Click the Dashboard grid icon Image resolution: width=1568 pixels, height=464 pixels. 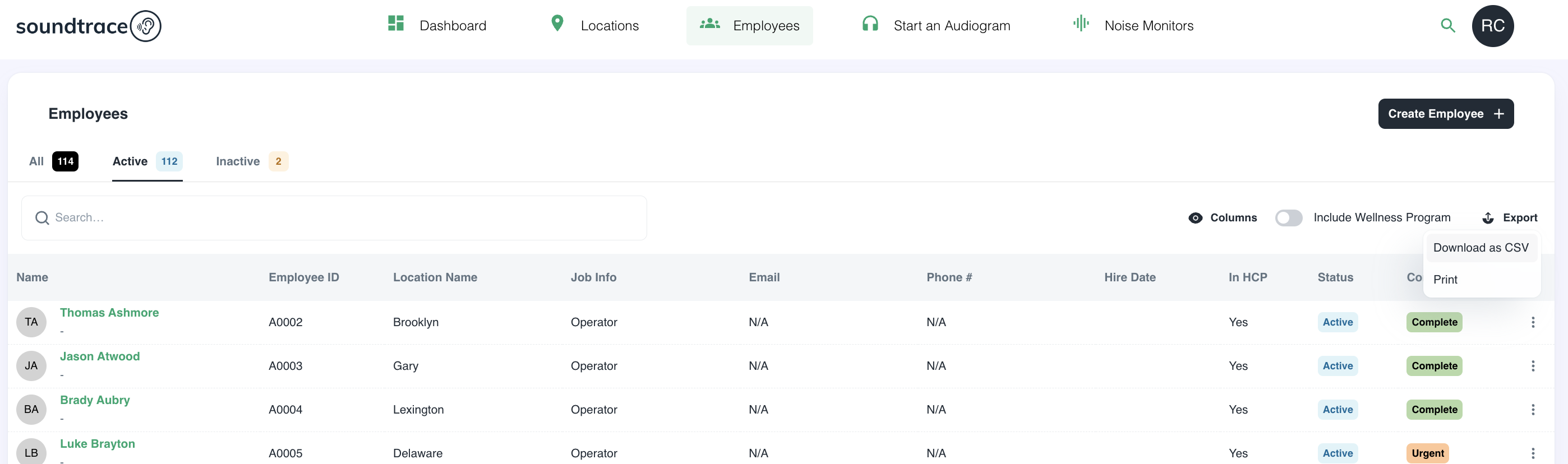(x=396, y=24)
